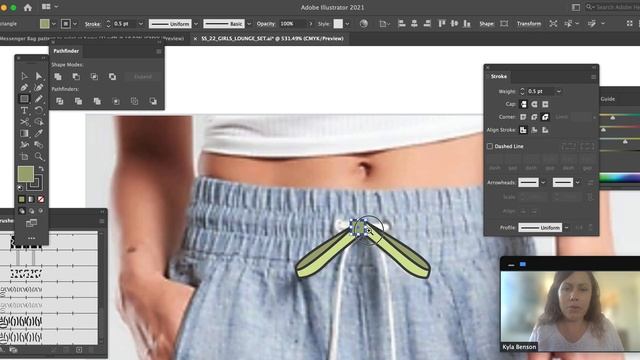640x360 pixels.
Task: Select the Gradient tool
Action: [24, 133]
